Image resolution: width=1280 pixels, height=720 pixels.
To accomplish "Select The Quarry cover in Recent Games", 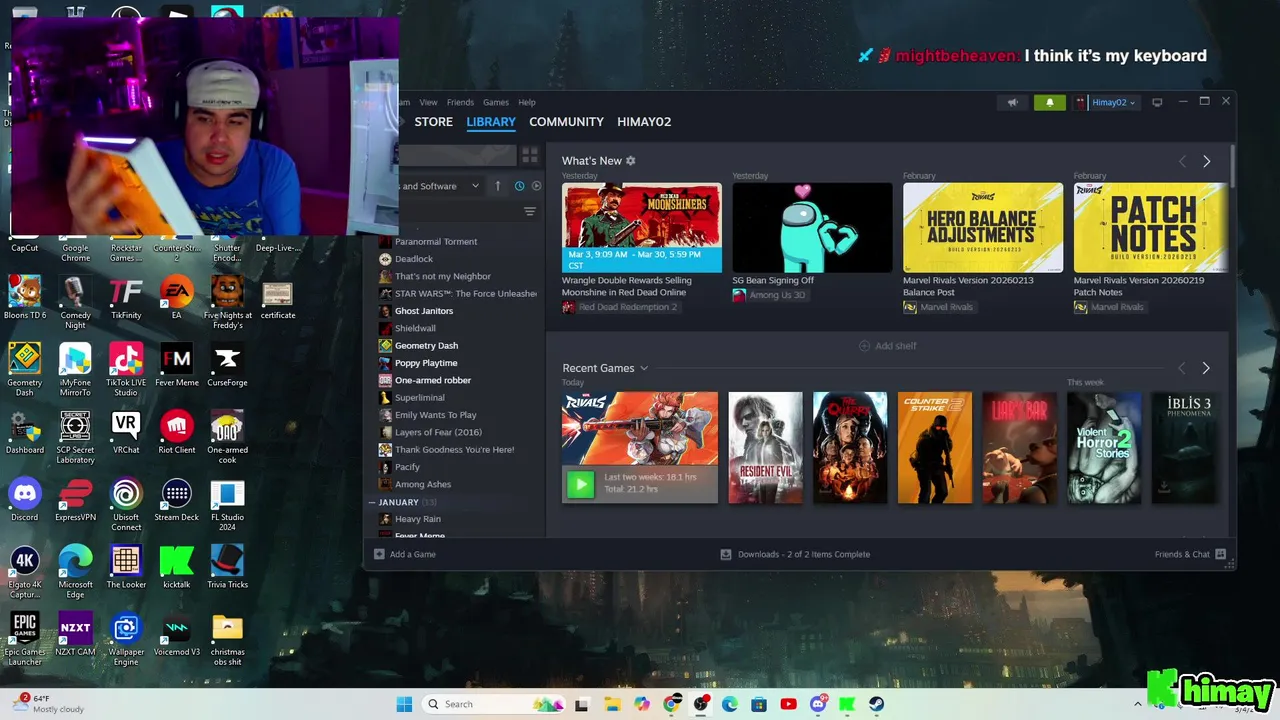I will 850,448.
